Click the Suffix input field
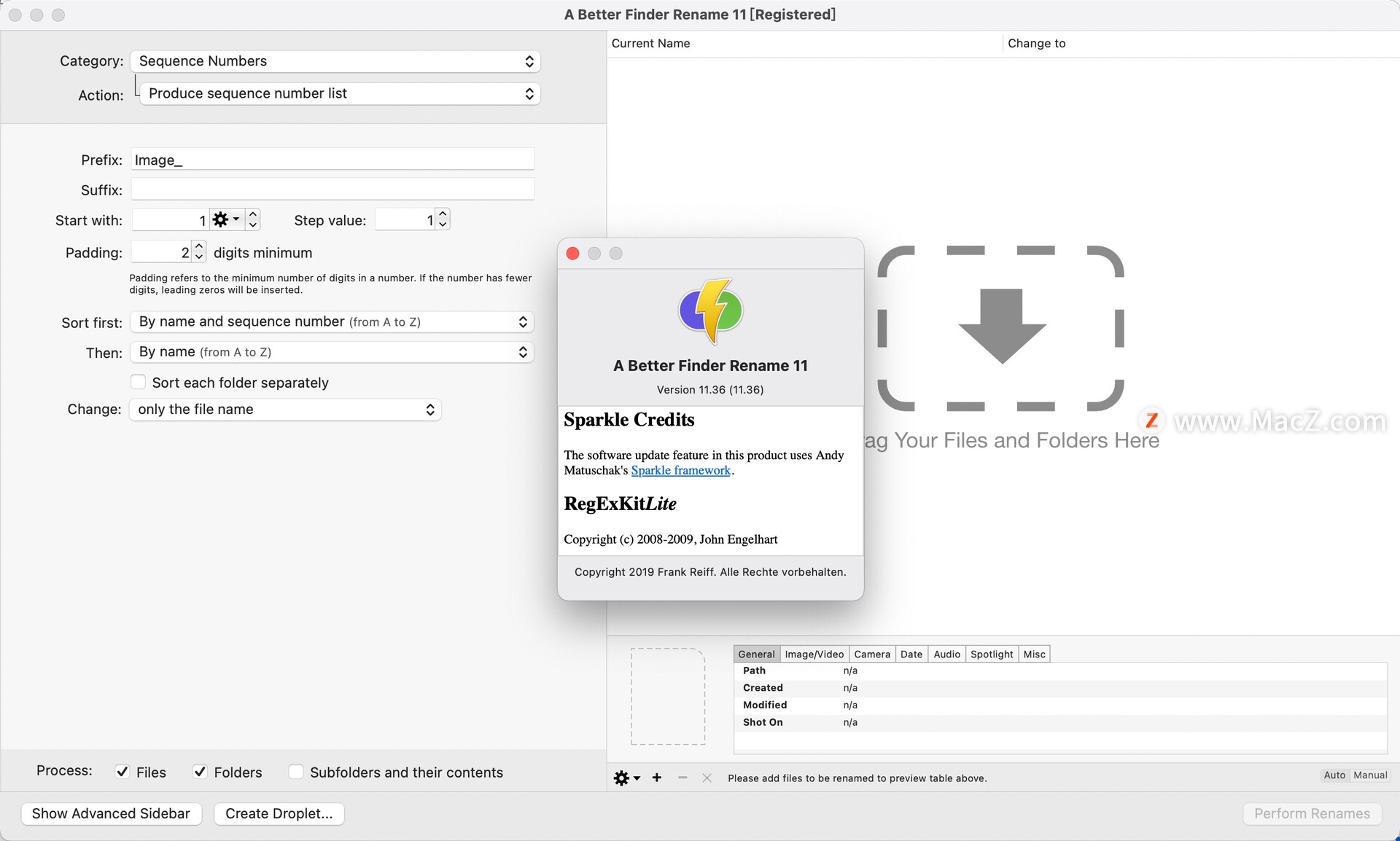The height and width of the screenshot is (841, 1400). tap(332, 189)
